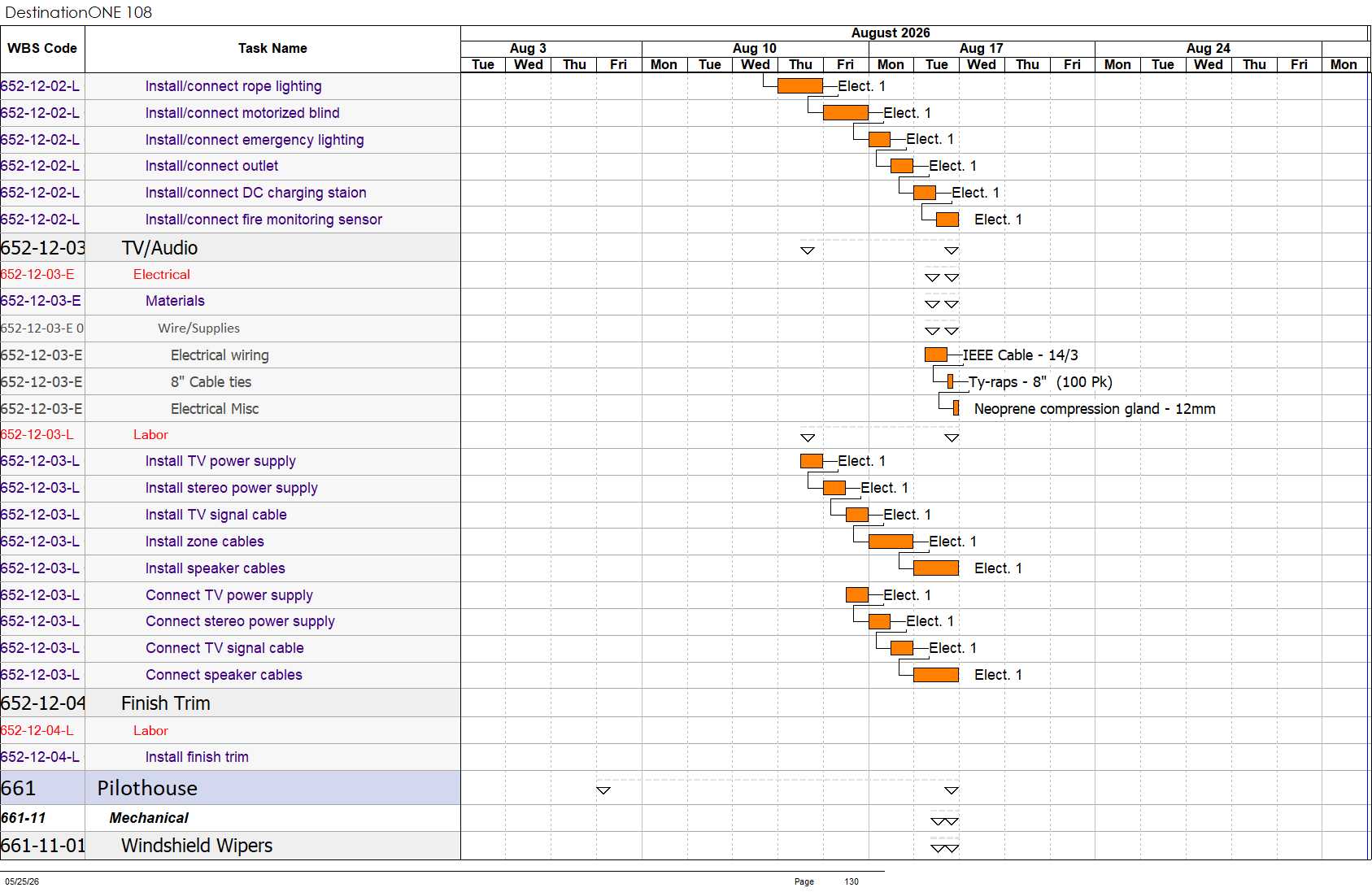Click the Install/connect rope lighting Gantt bar
Screen dimensions: 1372x892
799,86
